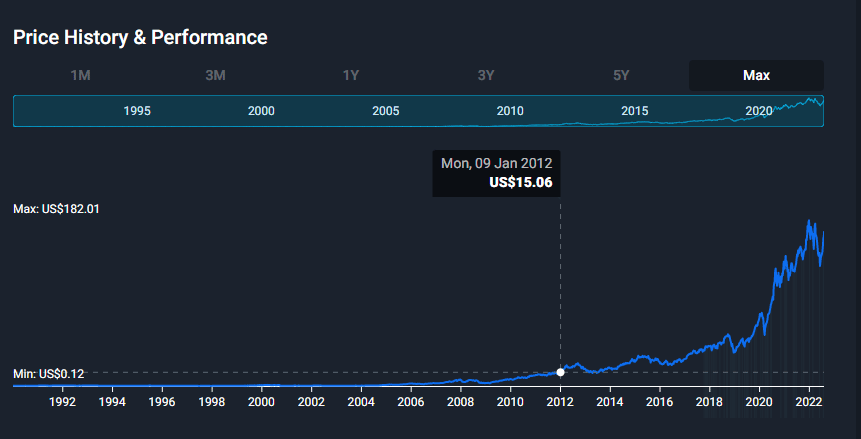
Task: Click the 2008 label on the x-axis
Action: (460, 402)
